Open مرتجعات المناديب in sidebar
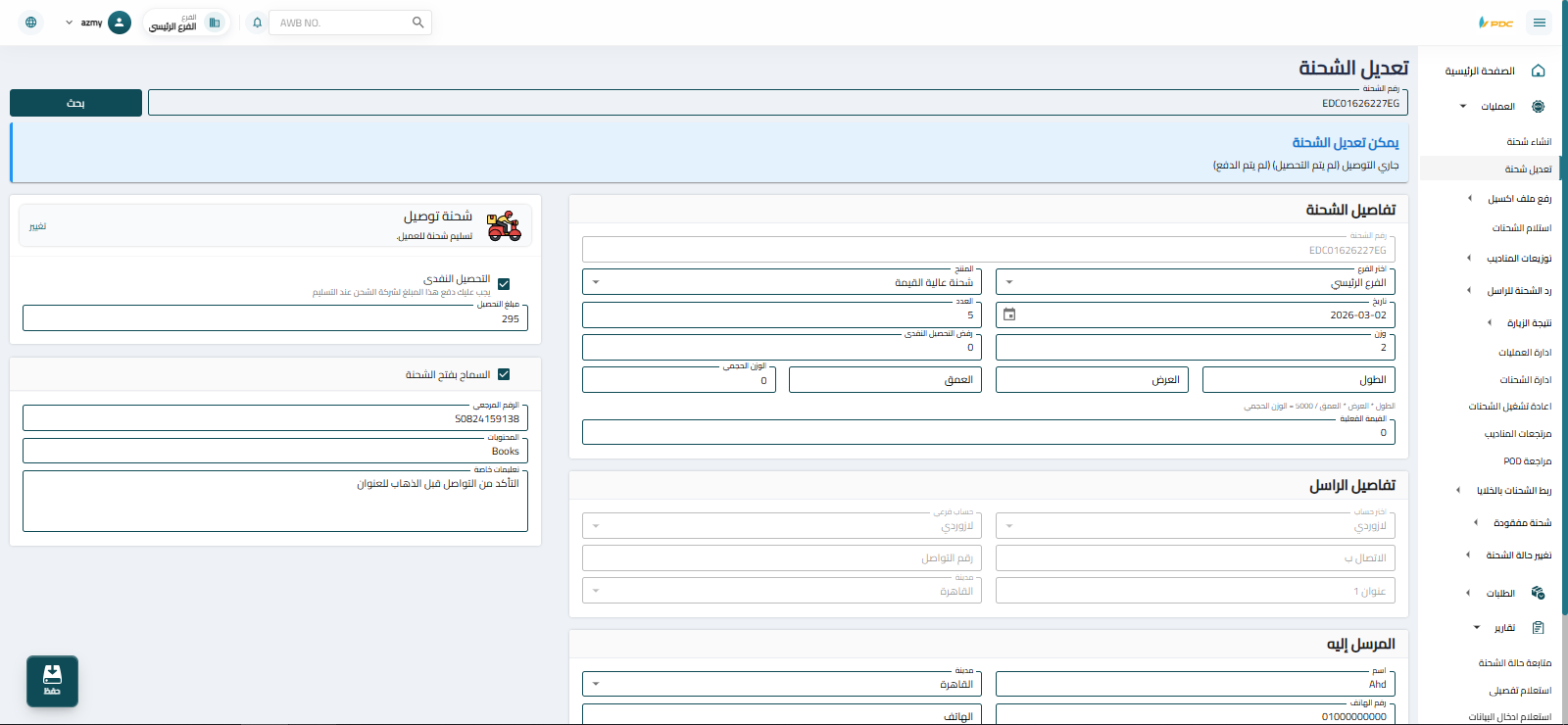Viewport: 1568px width, 725px height. click(1518, 434)
